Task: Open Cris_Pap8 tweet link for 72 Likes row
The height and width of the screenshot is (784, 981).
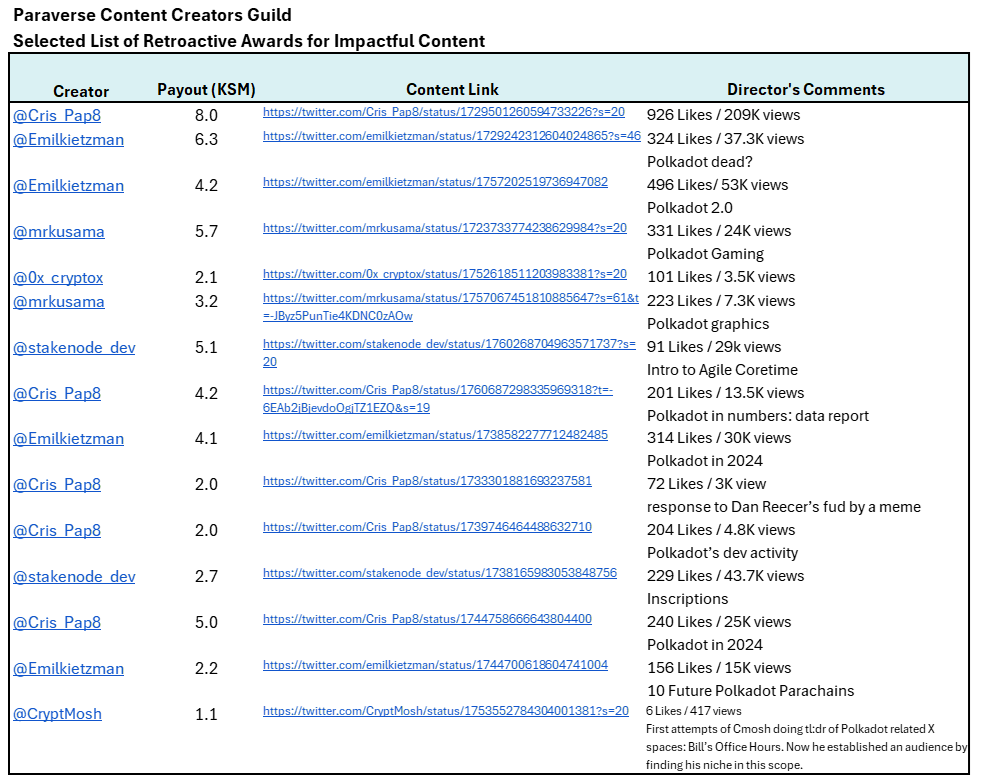Action: tap(427, 481)
